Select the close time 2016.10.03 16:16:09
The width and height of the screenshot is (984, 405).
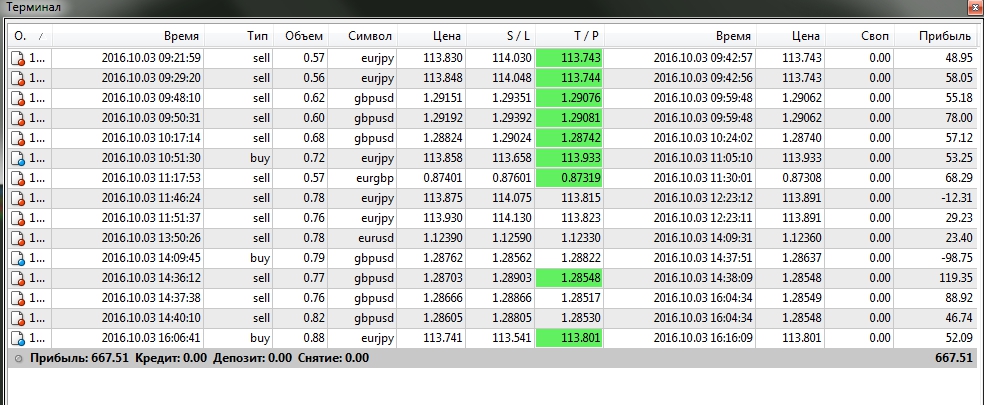click(703, 338)
